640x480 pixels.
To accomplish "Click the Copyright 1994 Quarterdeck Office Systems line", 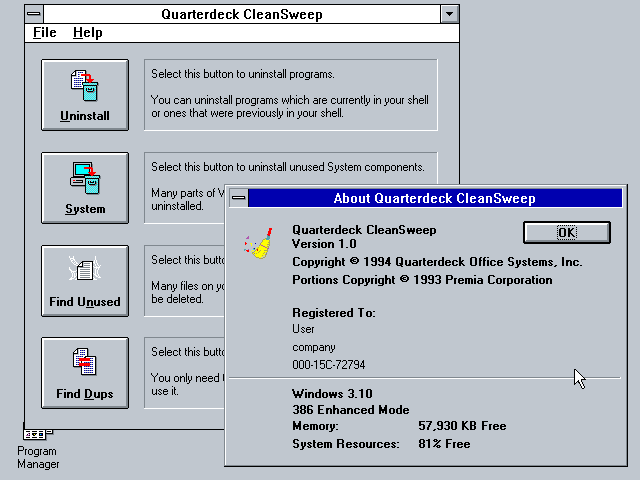I will (x=437, y=262).
